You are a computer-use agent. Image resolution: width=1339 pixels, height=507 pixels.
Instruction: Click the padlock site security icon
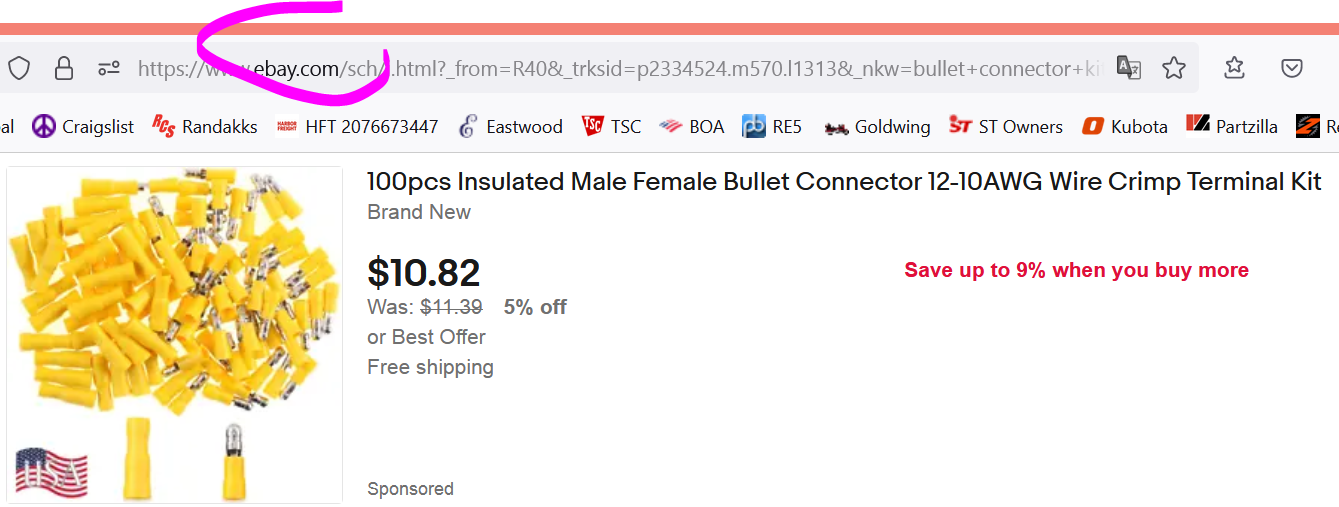(x=64, y=68)
